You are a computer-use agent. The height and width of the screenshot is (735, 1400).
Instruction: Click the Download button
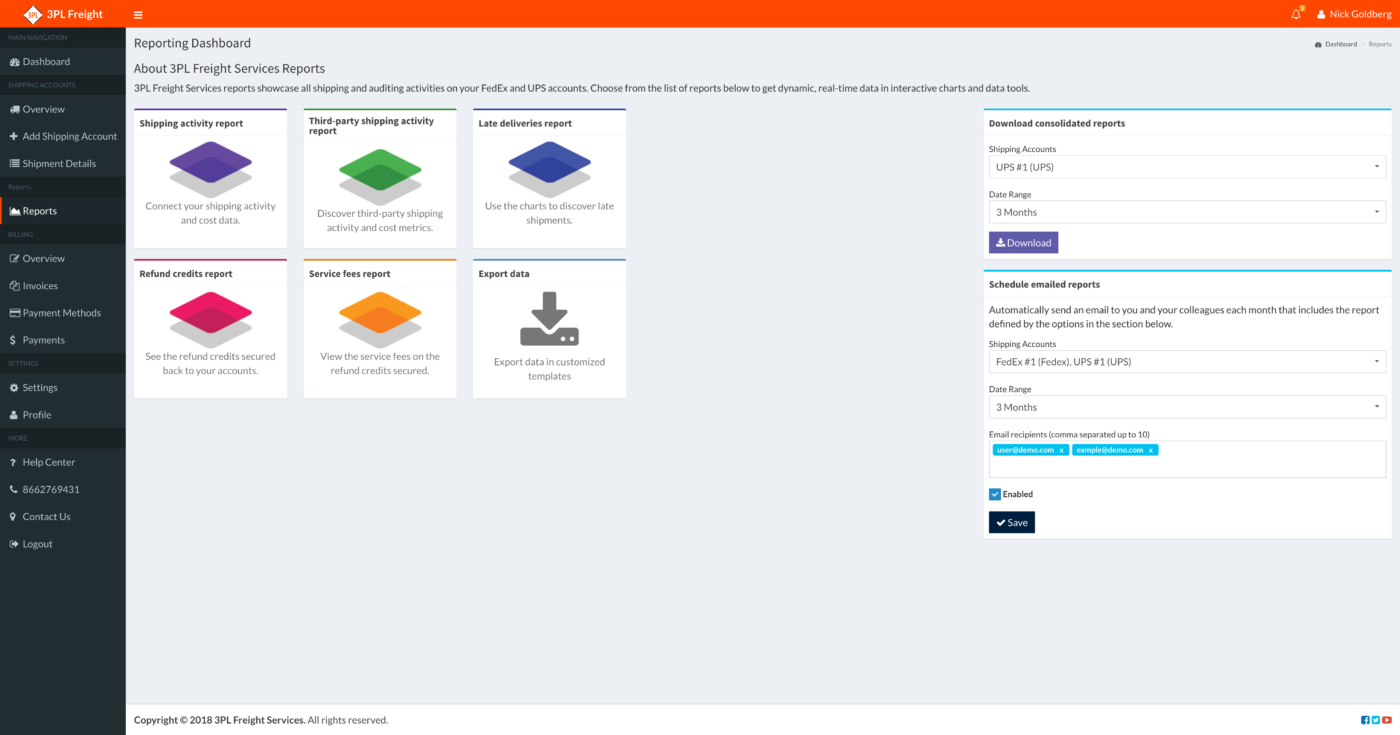pyautogui.click(x=1023, y=242)
